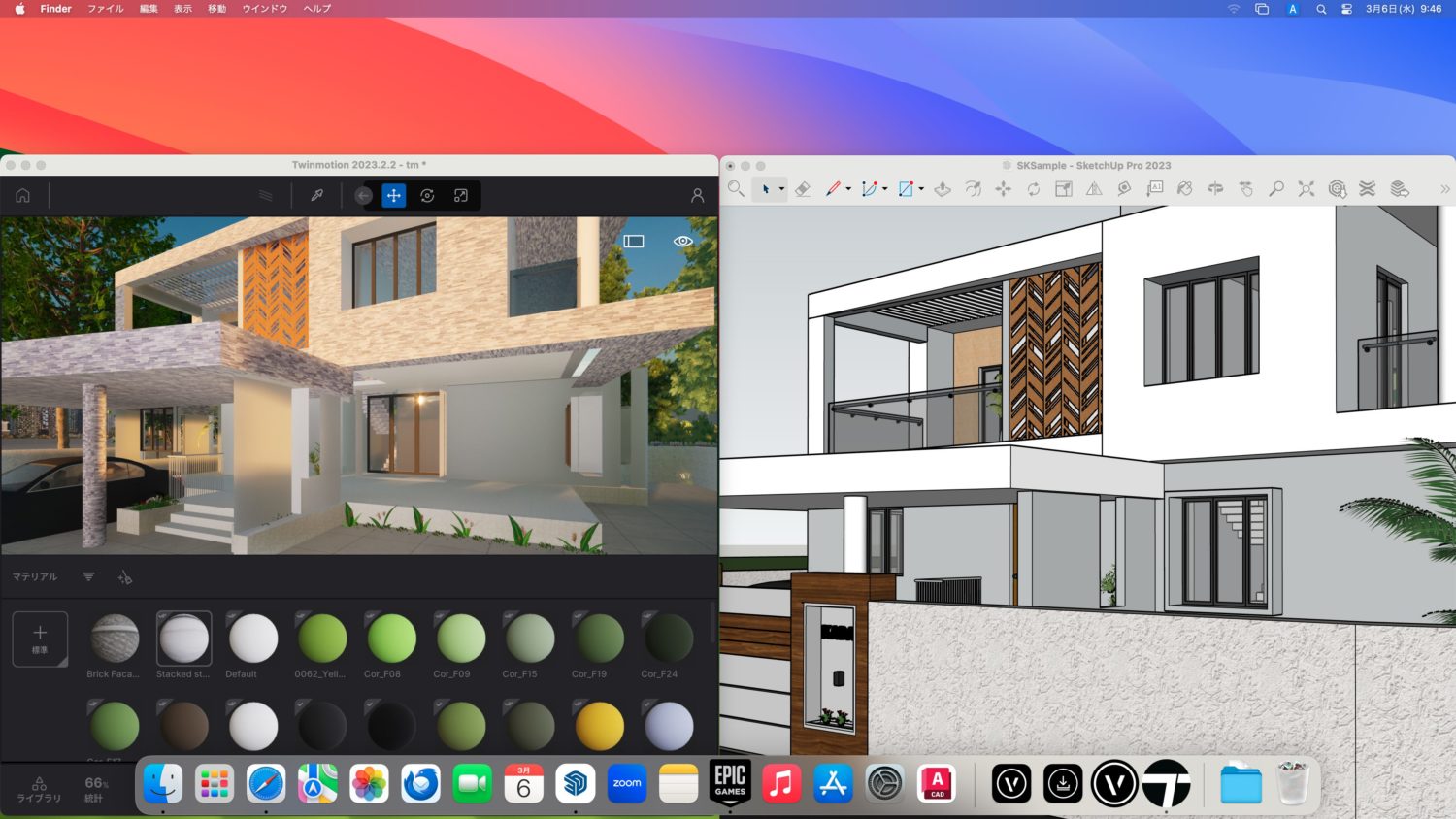
Task: Expand the Arc tool dropdown in SketchUp
Action: coord(885,189)
